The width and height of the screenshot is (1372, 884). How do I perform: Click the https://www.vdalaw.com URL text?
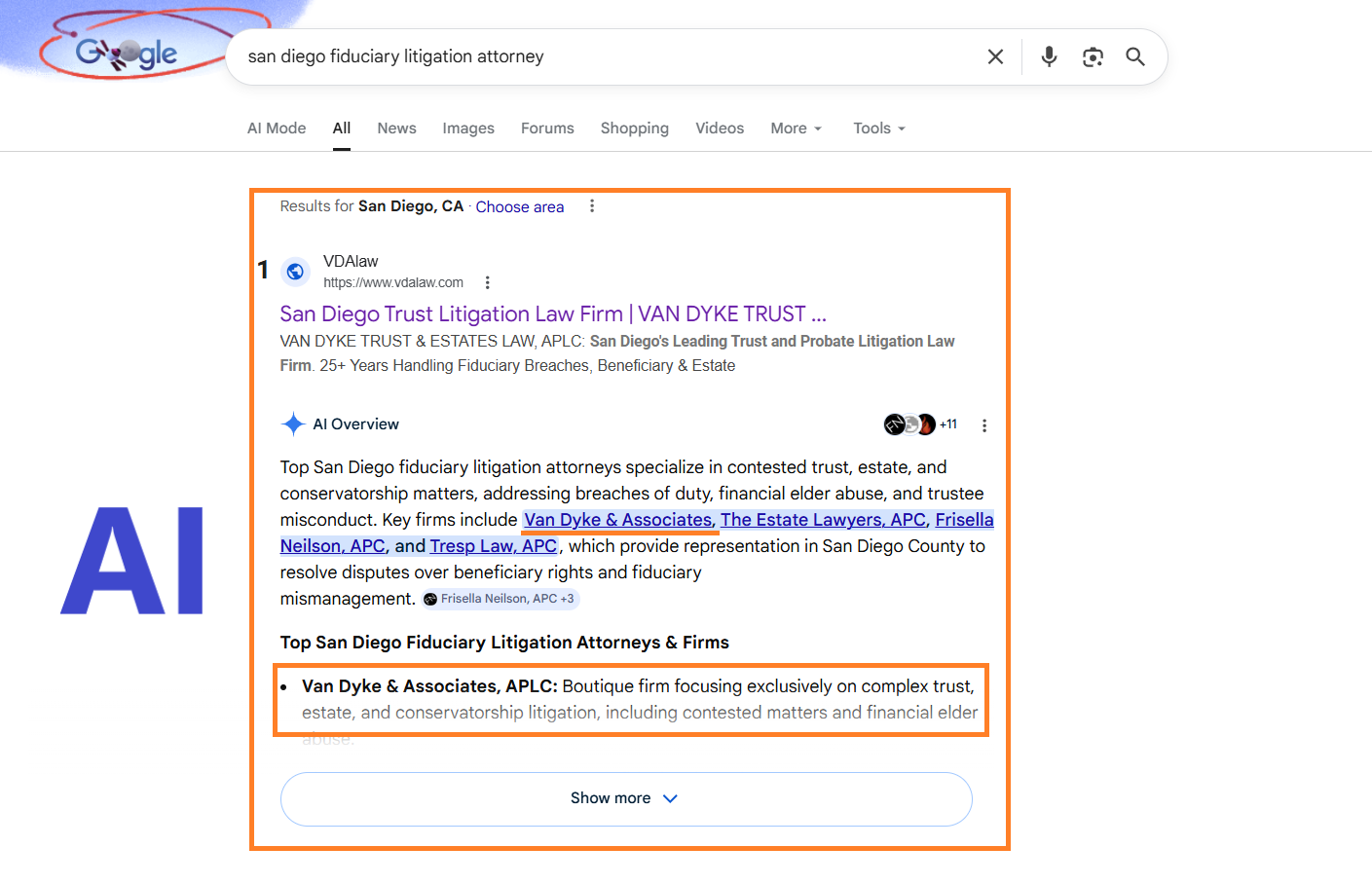pyautogui.click(x=393, y=282)
